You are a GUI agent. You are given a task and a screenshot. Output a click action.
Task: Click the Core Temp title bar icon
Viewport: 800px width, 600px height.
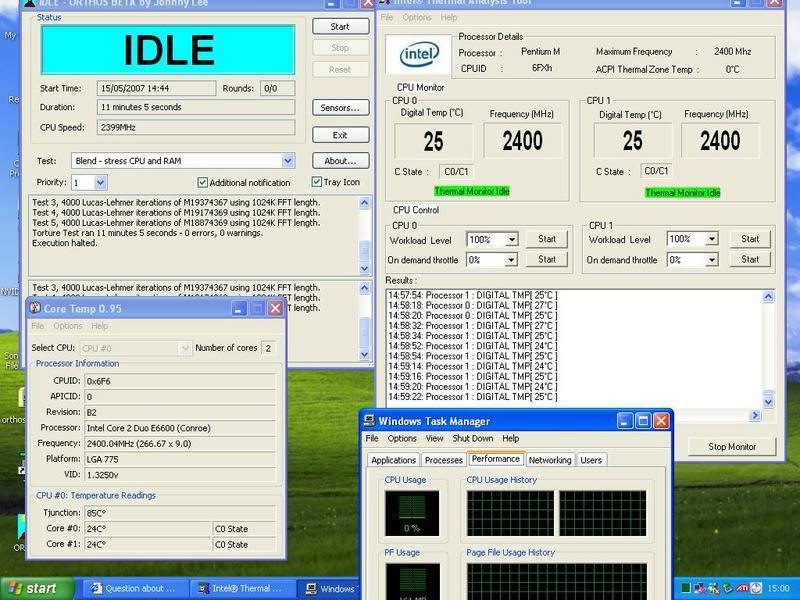point(35,308)
